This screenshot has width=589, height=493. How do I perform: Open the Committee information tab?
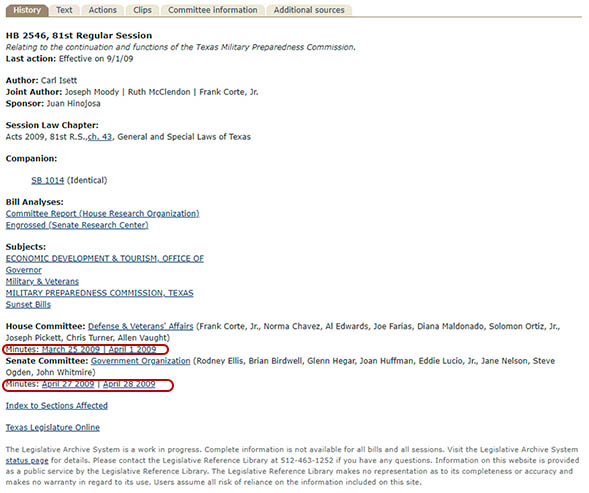click(x=213, y=10)
